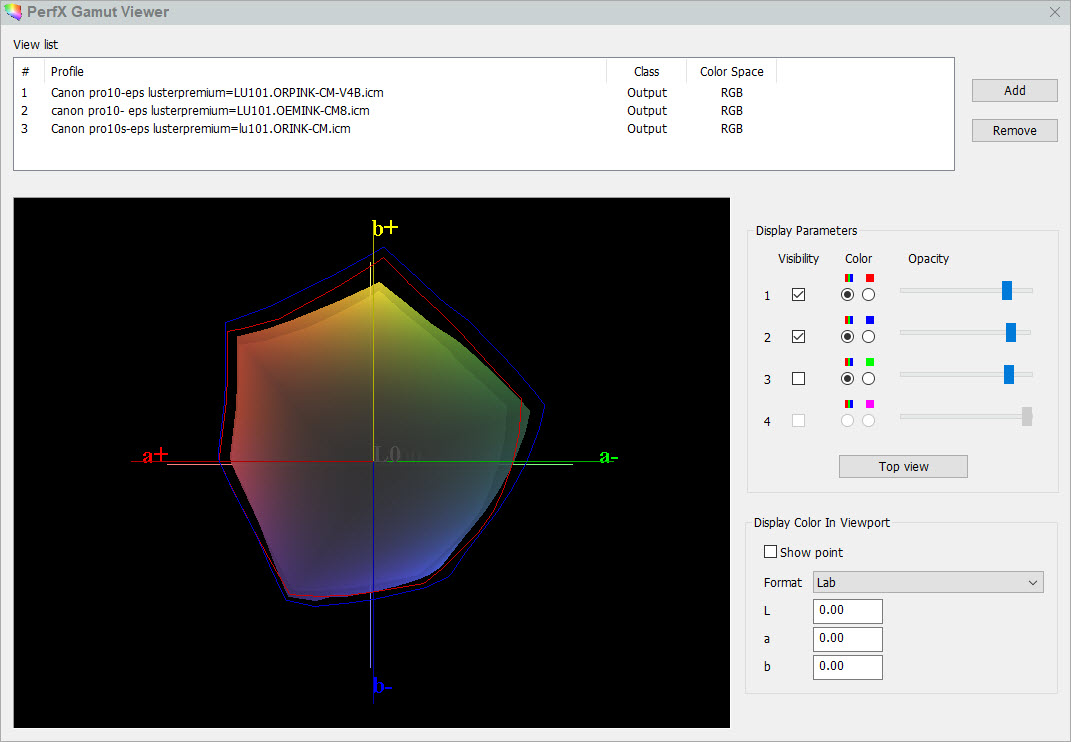
Task: Select solid color radio button for profile 1
Action: [868, 295]
